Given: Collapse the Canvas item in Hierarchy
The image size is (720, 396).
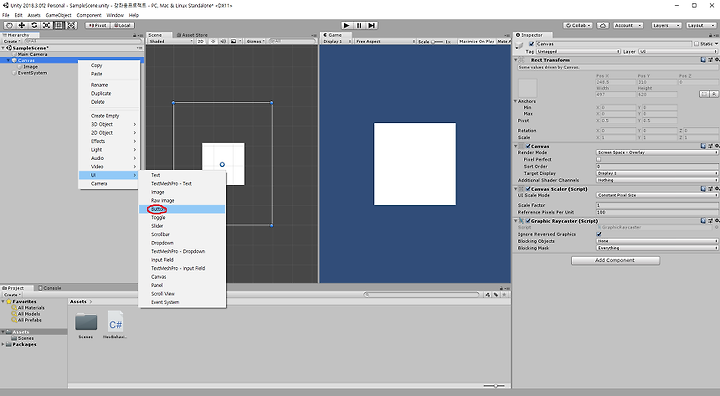Looking at the screenshot, I should [9, 60].
